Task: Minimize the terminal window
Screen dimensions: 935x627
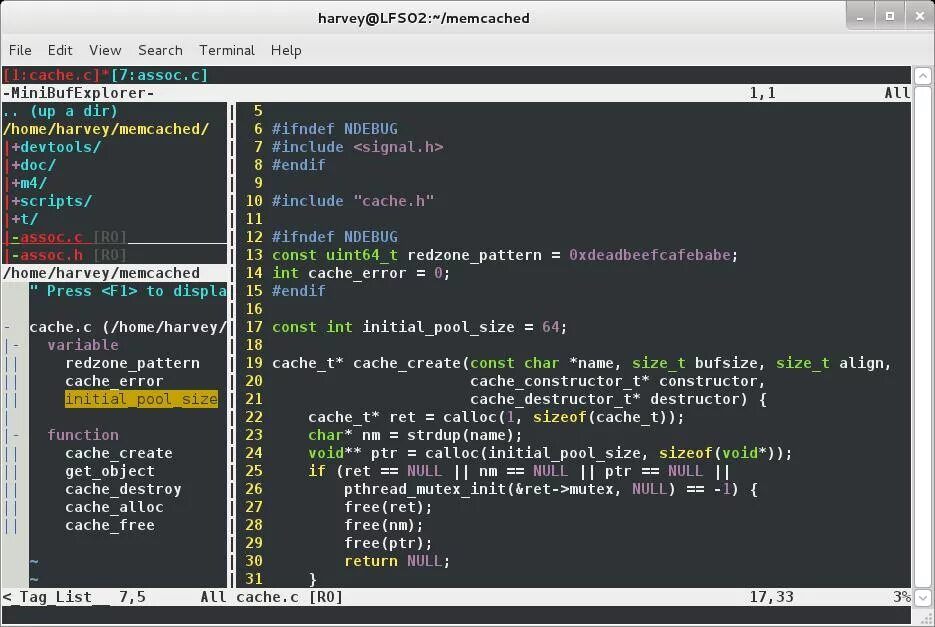Action: (860, 17)
